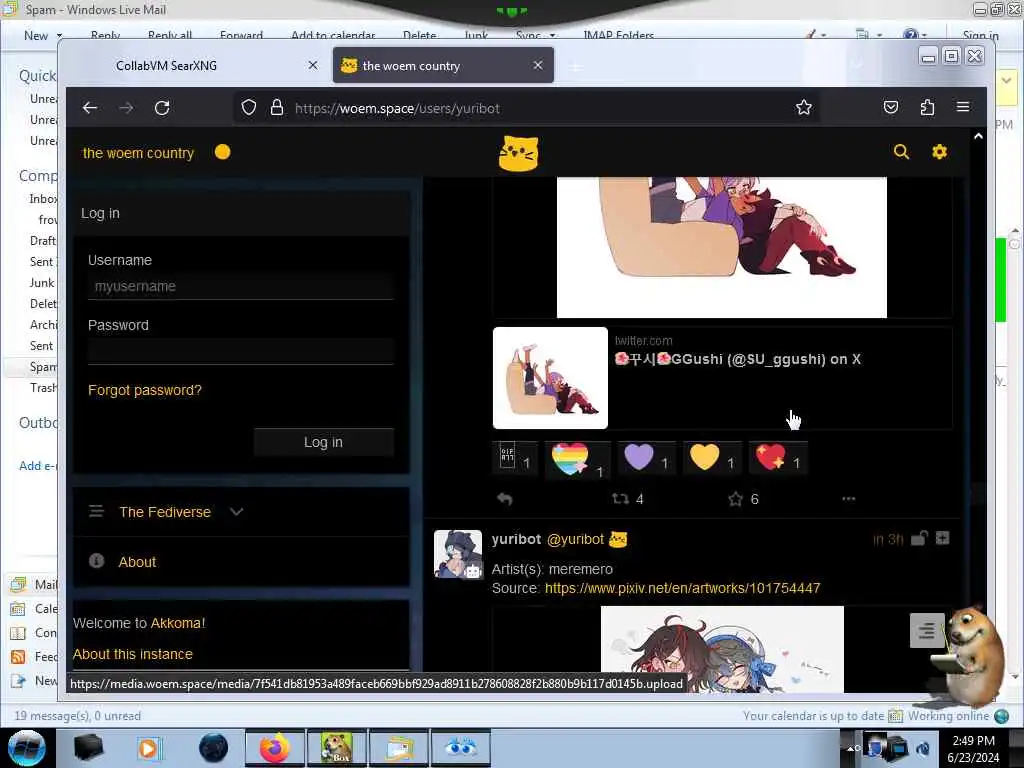The height and width of the screenshot is (768, 1024).
Task: Focus the Username input field
Action: coord(240,286)
